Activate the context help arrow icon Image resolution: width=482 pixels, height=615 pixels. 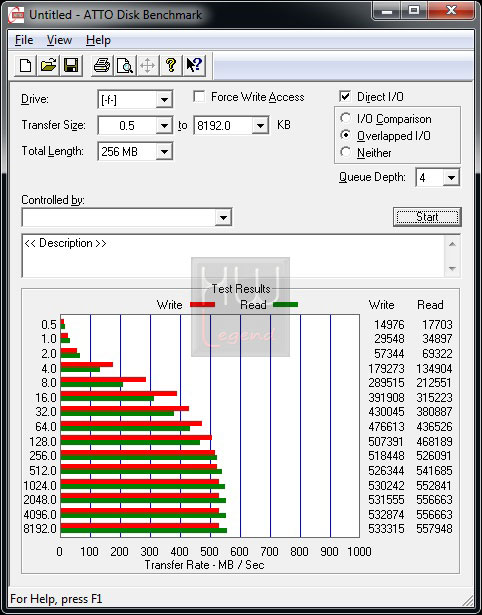tap(194, 66)
